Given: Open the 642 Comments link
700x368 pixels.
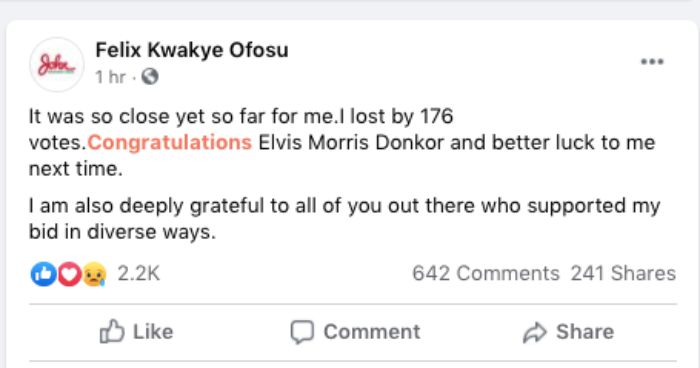Looking at the screenshot, I should (486, 273).
